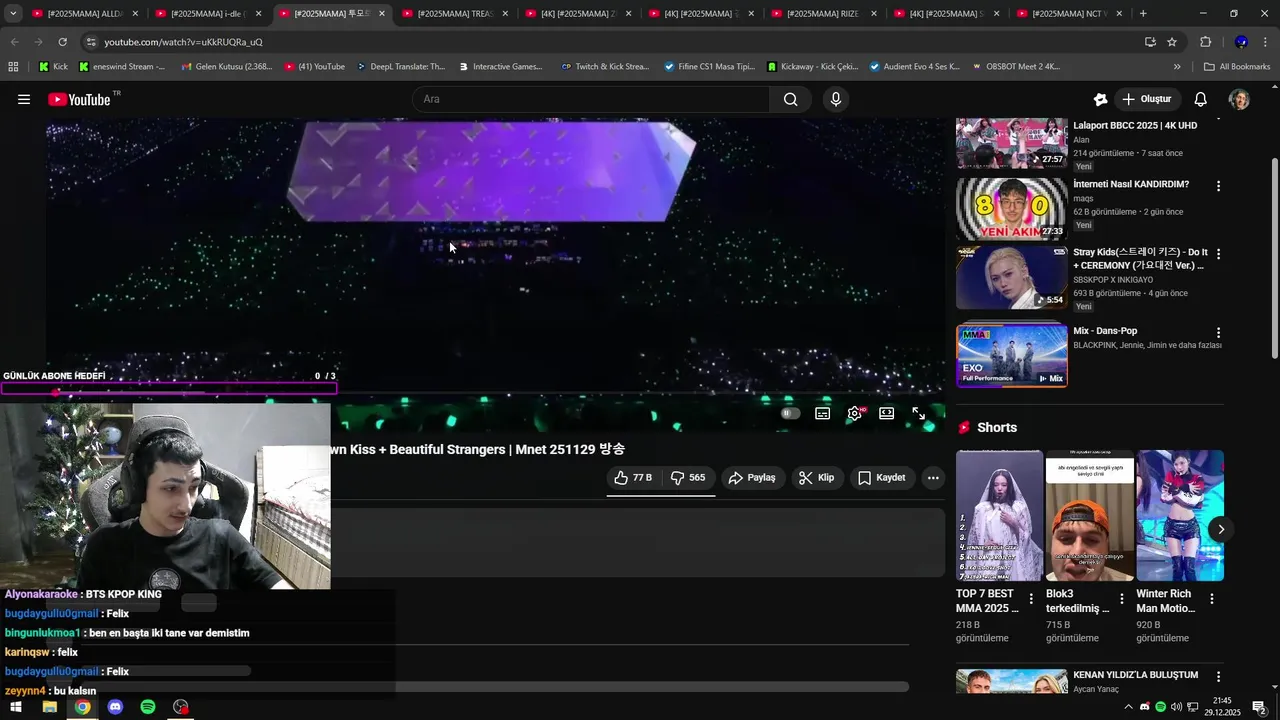Open All Bookmarks folder

point(1237,67)
